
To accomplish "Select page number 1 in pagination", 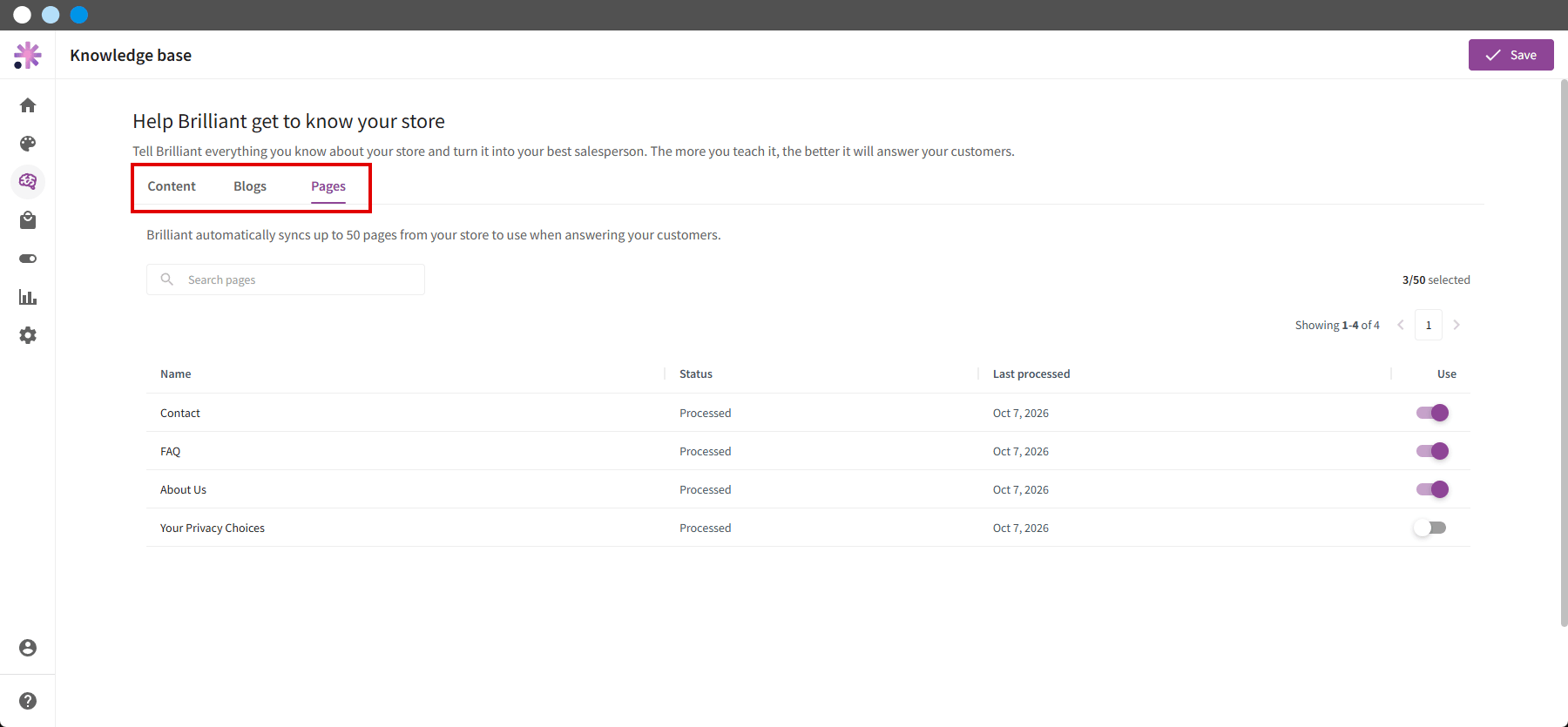I will [1429, 325].
